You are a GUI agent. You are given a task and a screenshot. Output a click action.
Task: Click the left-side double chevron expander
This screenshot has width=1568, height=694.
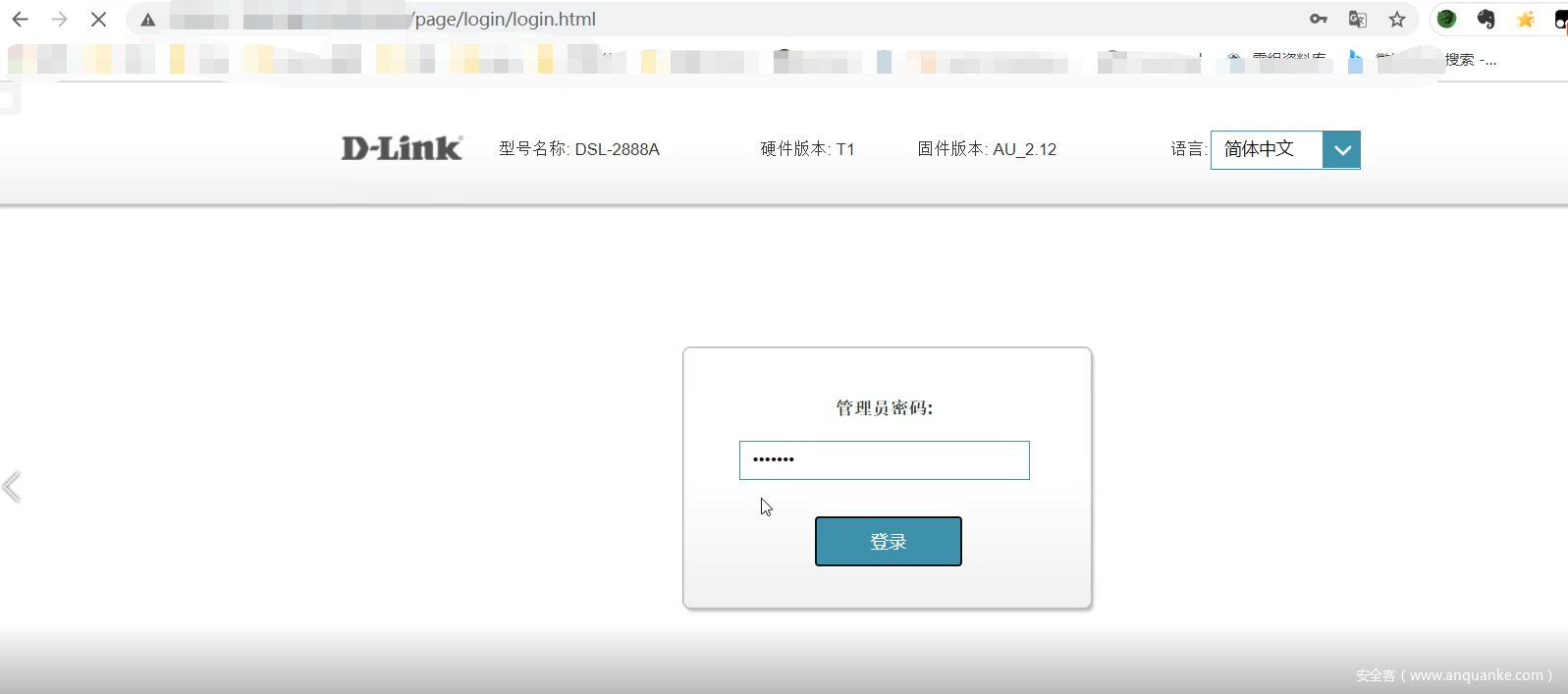point(12,487)
